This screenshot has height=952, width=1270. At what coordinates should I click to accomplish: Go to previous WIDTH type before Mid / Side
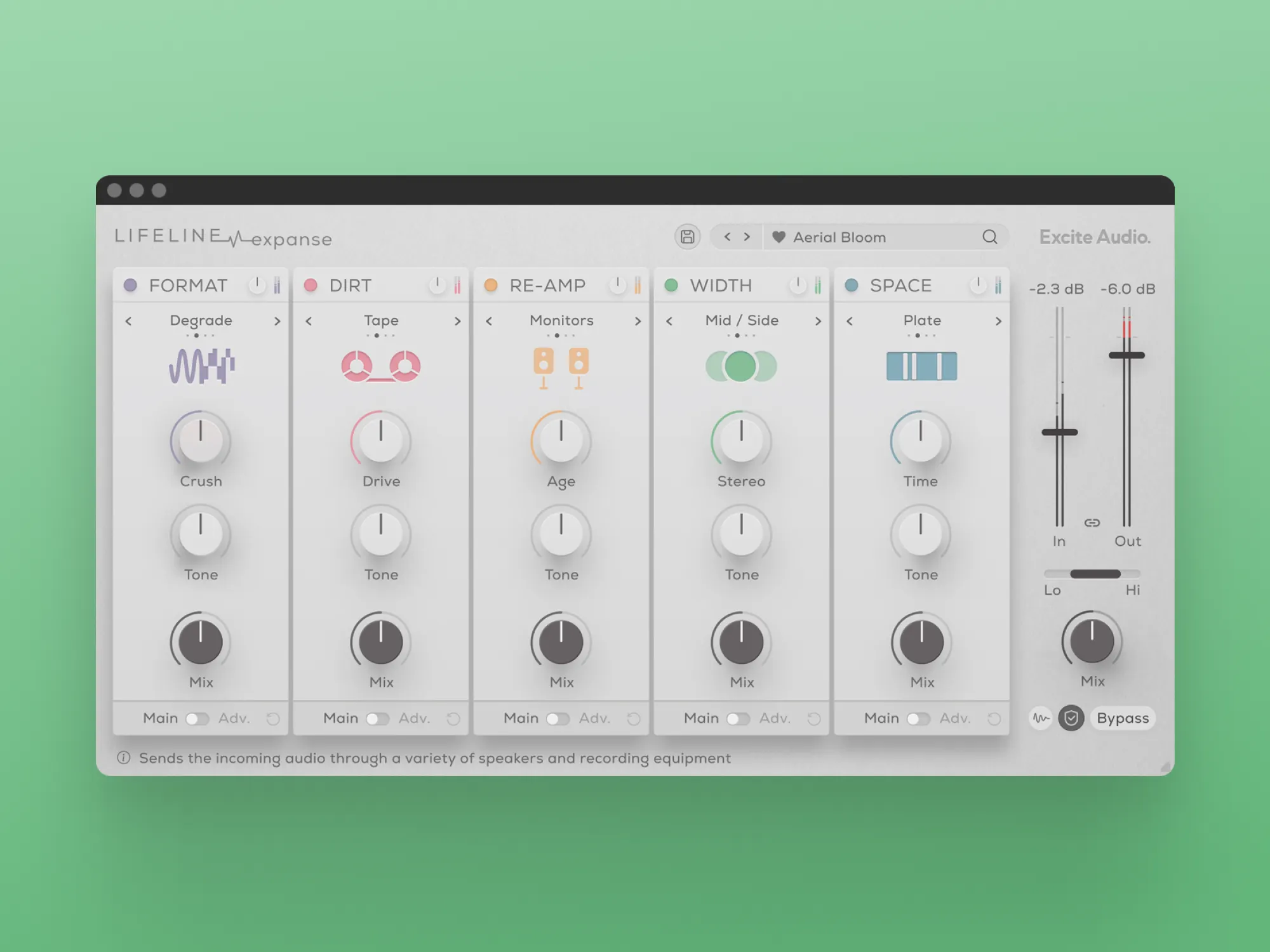click(669, 321)
